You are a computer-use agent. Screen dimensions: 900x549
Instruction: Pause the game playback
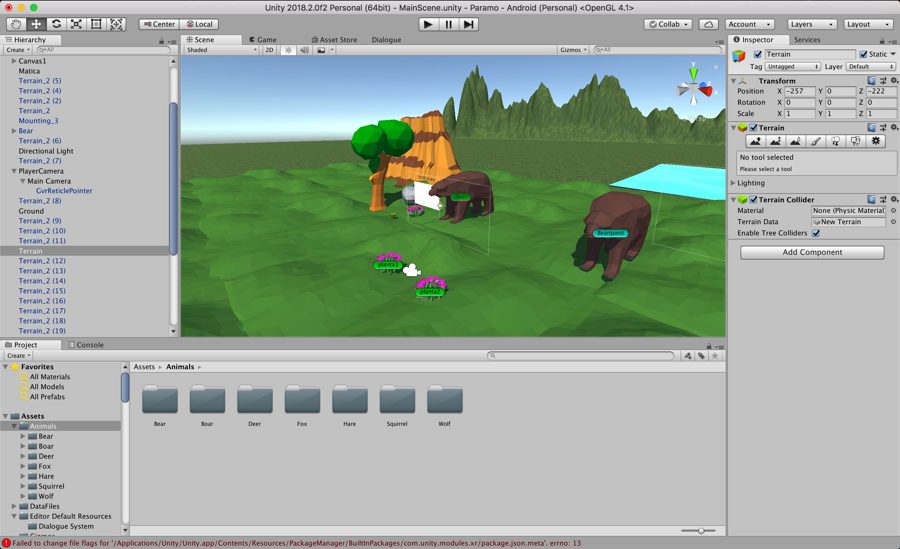448,24
